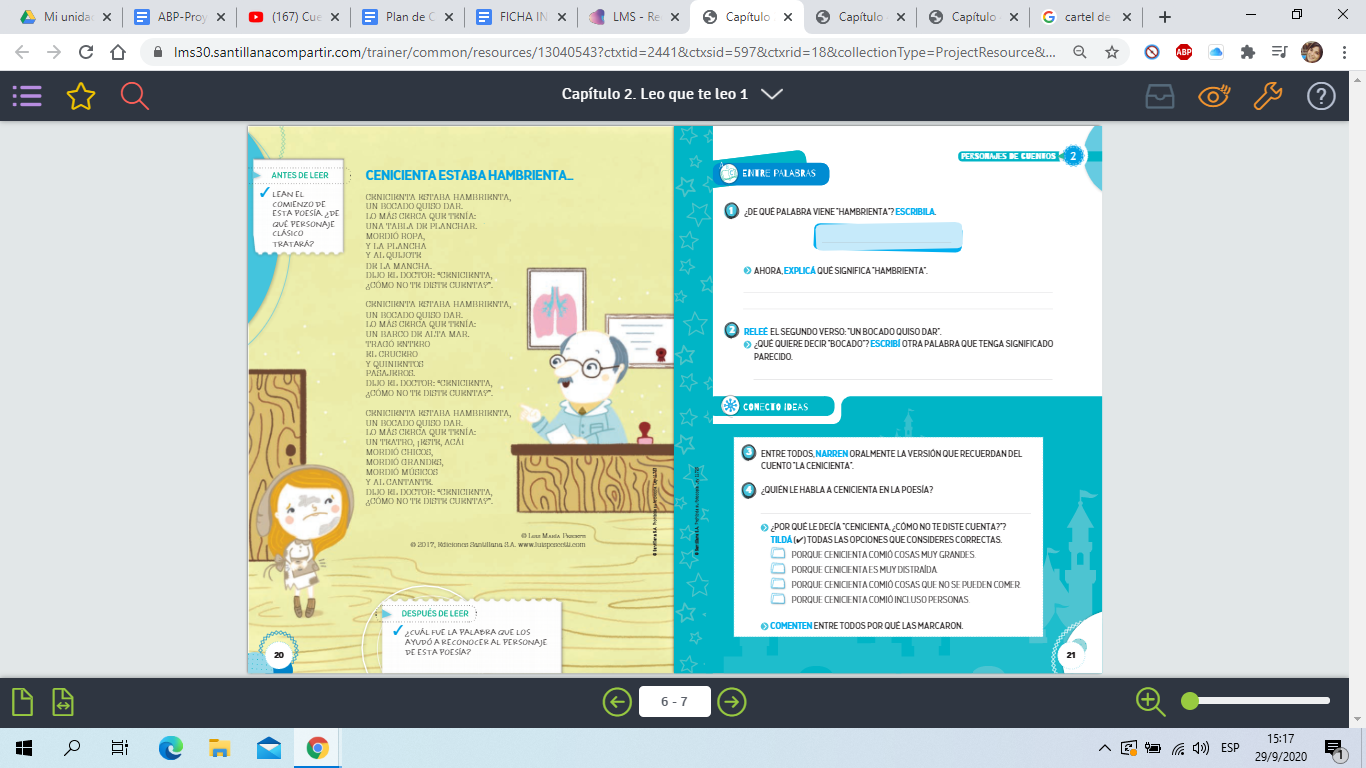Switch to the ABP-Proy browser tab
The height and width of the screenshot is (768, 1366).
tap(180, 17)
